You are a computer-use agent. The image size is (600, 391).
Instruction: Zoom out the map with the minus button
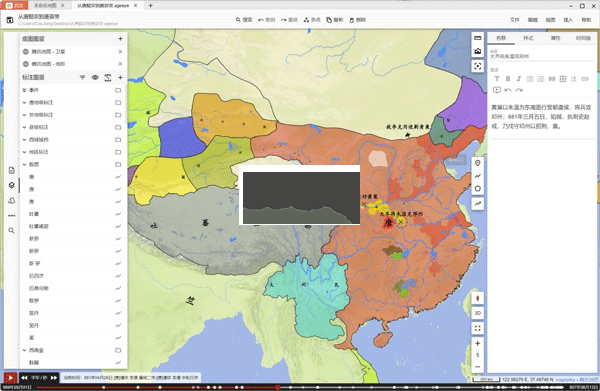(478, 367)
